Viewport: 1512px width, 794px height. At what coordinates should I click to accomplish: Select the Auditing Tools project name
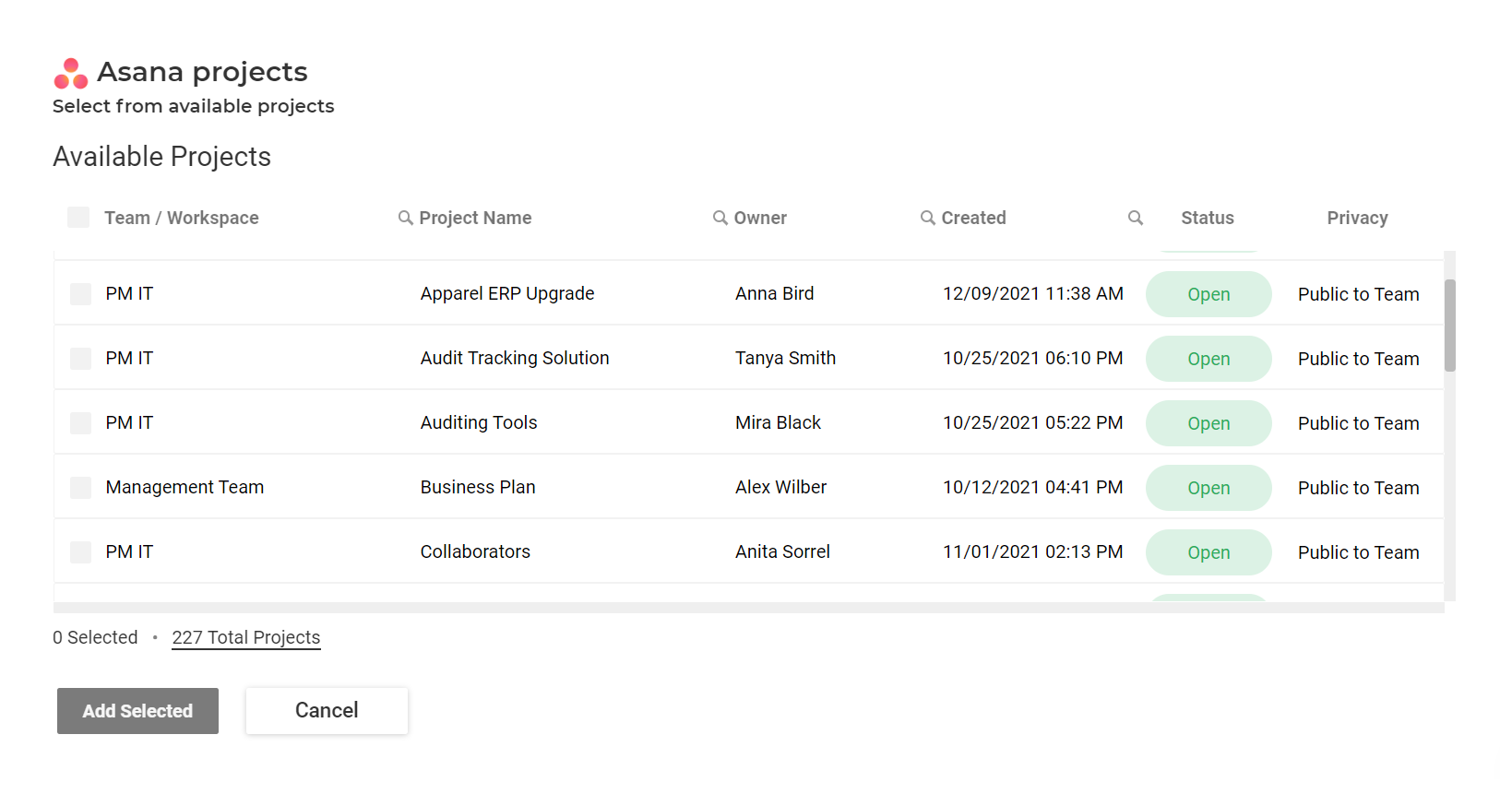479,422
